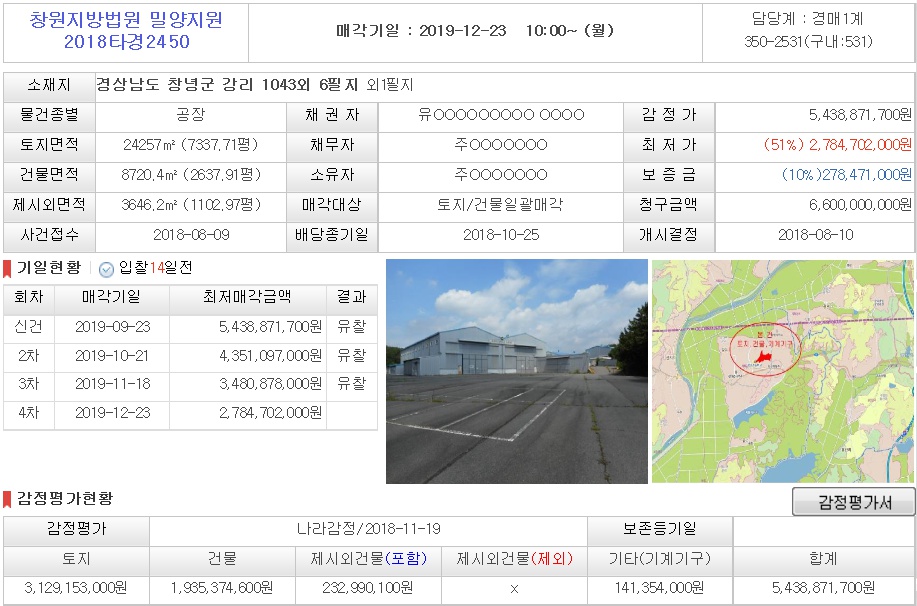Select land appraisal value 3,129,153,000원
This screenshot has width=917, height=606.
[x=76, y=588]
